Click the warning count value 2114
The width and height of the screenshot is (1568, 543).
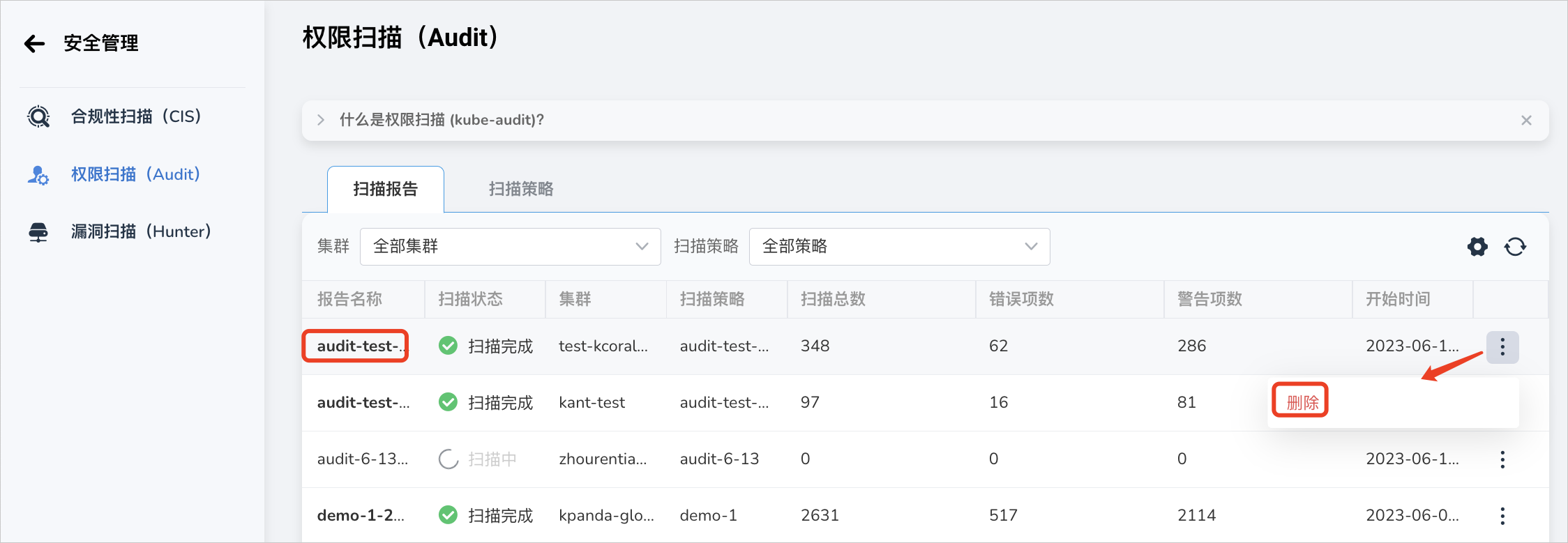[x=1196, y=515]
